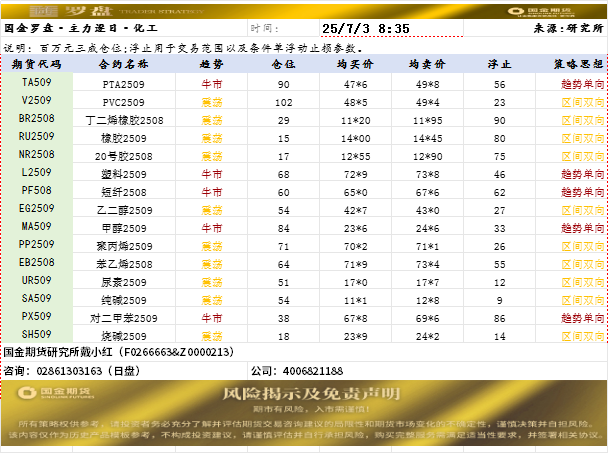The width and height of the screenshot is (608, 453).
Task: Select the 短纤2508 contract name cell
Action: [124, 192]
